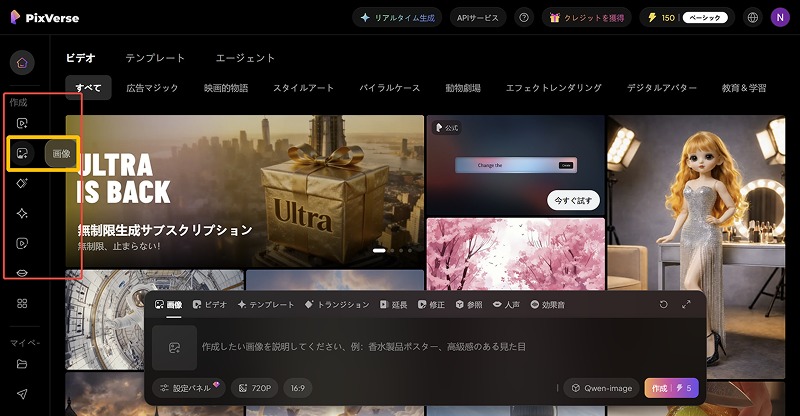
Task: Select the 映画的物語 category
Action: tap(226, 88)
